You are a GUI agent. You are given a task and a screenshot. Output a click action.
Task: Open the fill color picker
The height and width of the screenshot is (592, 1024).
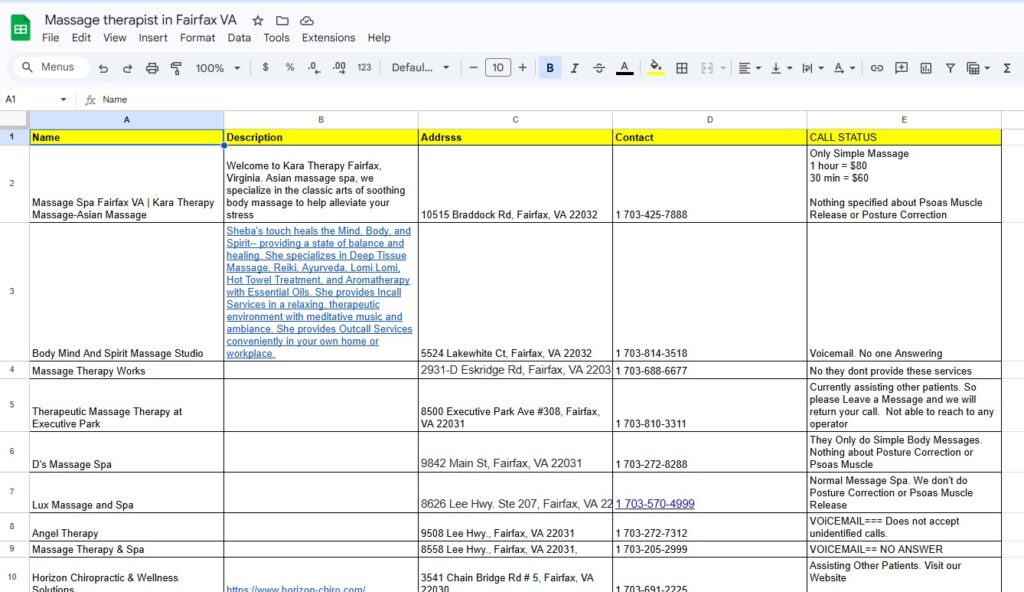[656, 67]
